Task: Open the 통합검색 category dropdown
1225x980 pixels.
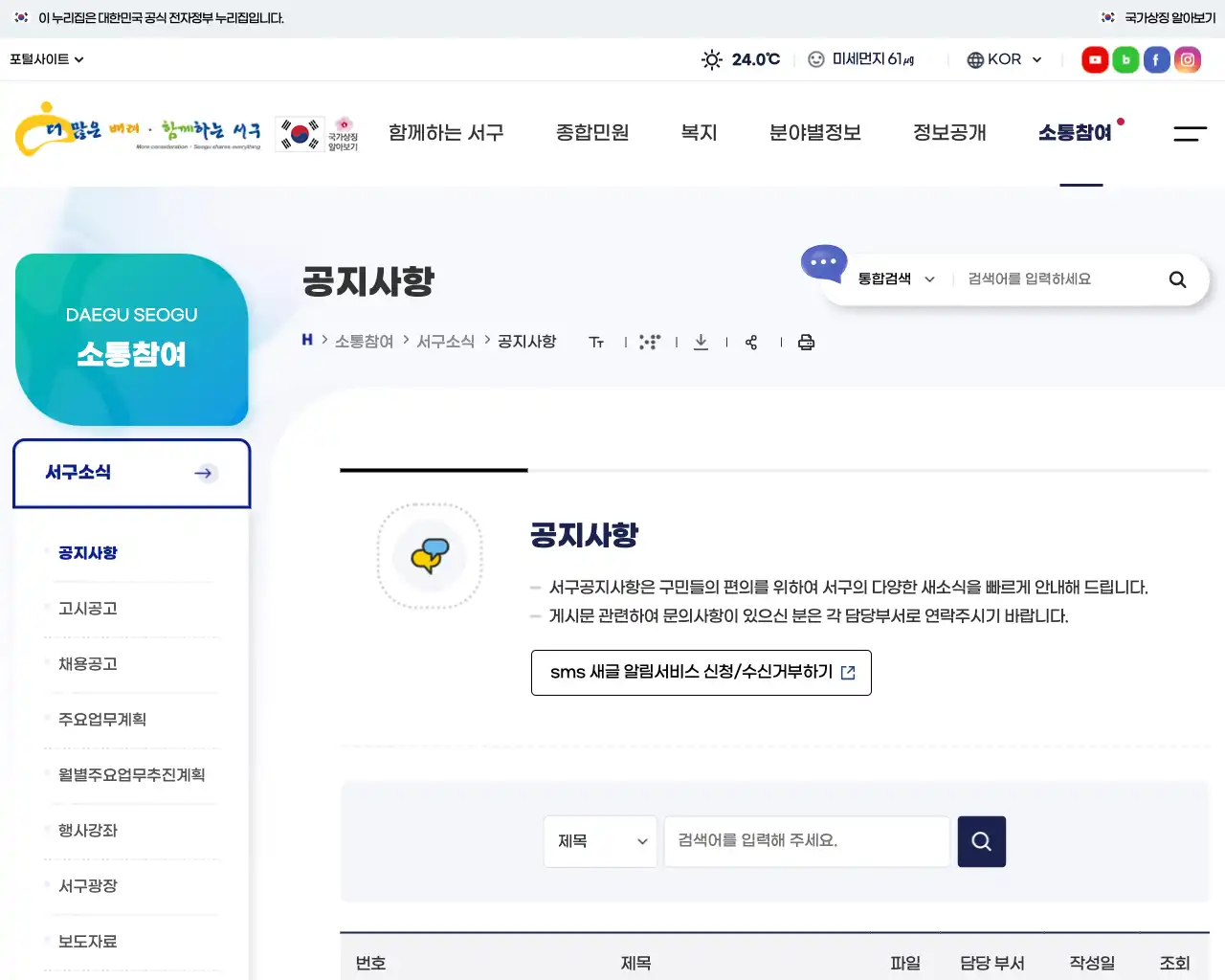Action: pos(896,279)
